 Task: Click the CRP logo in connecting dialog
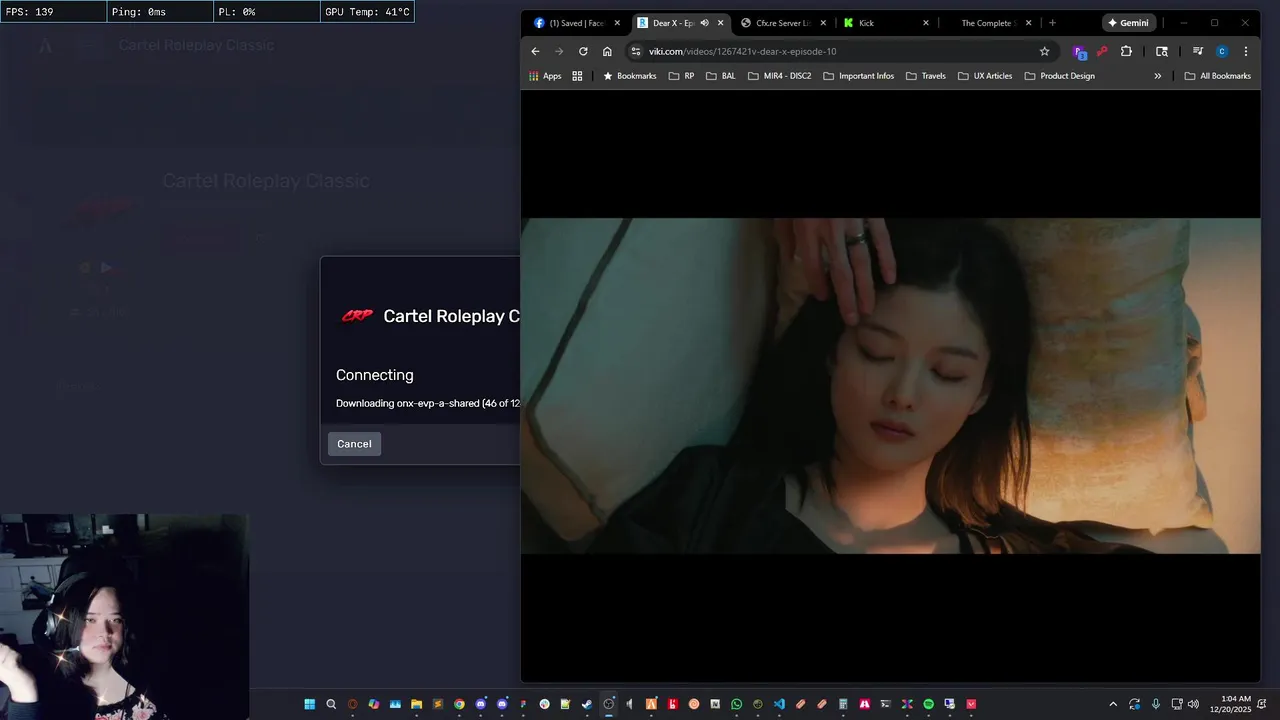pyautogui.click(x=357, y=316)
